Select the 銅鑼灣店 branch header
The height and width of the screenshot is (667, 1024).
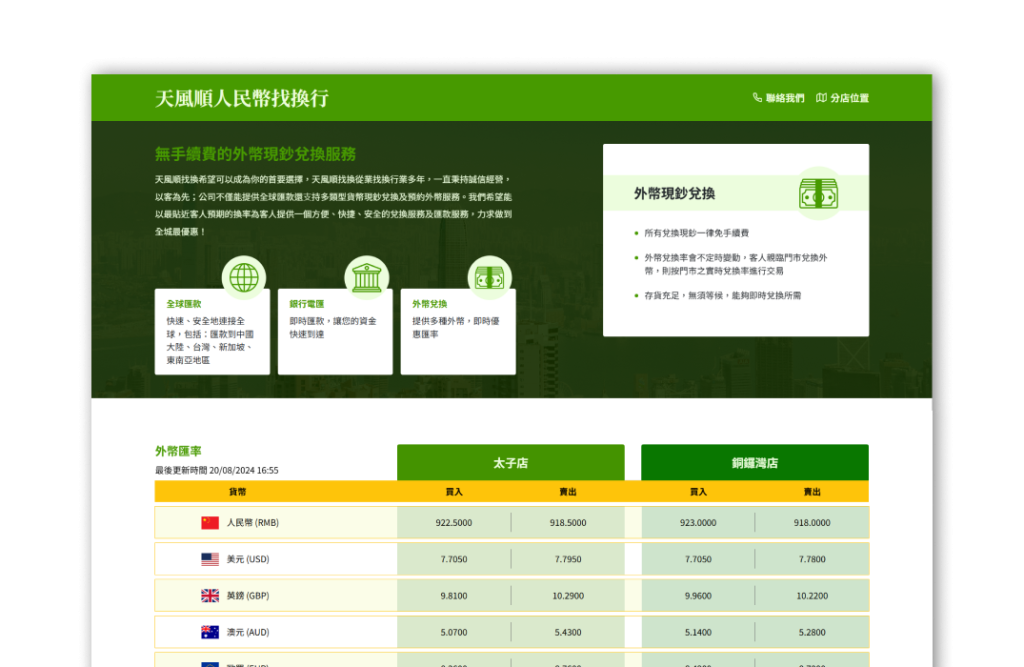[754, 463]
